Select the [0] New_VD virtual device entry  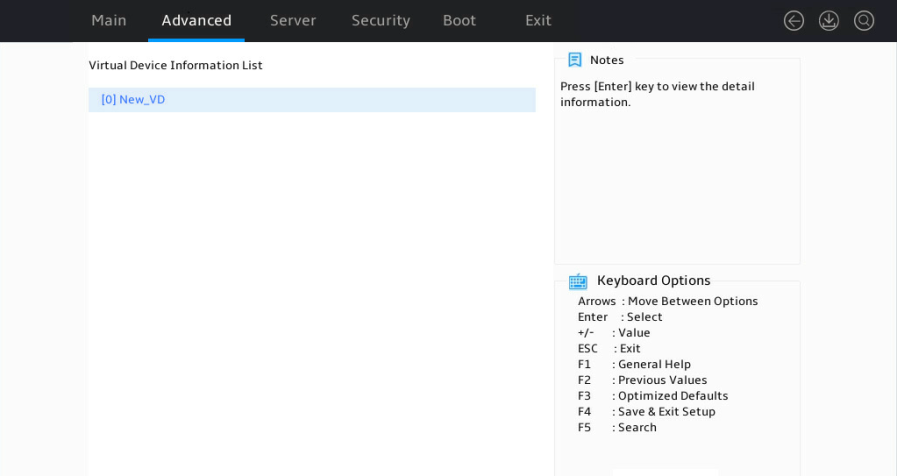[312, 100]
